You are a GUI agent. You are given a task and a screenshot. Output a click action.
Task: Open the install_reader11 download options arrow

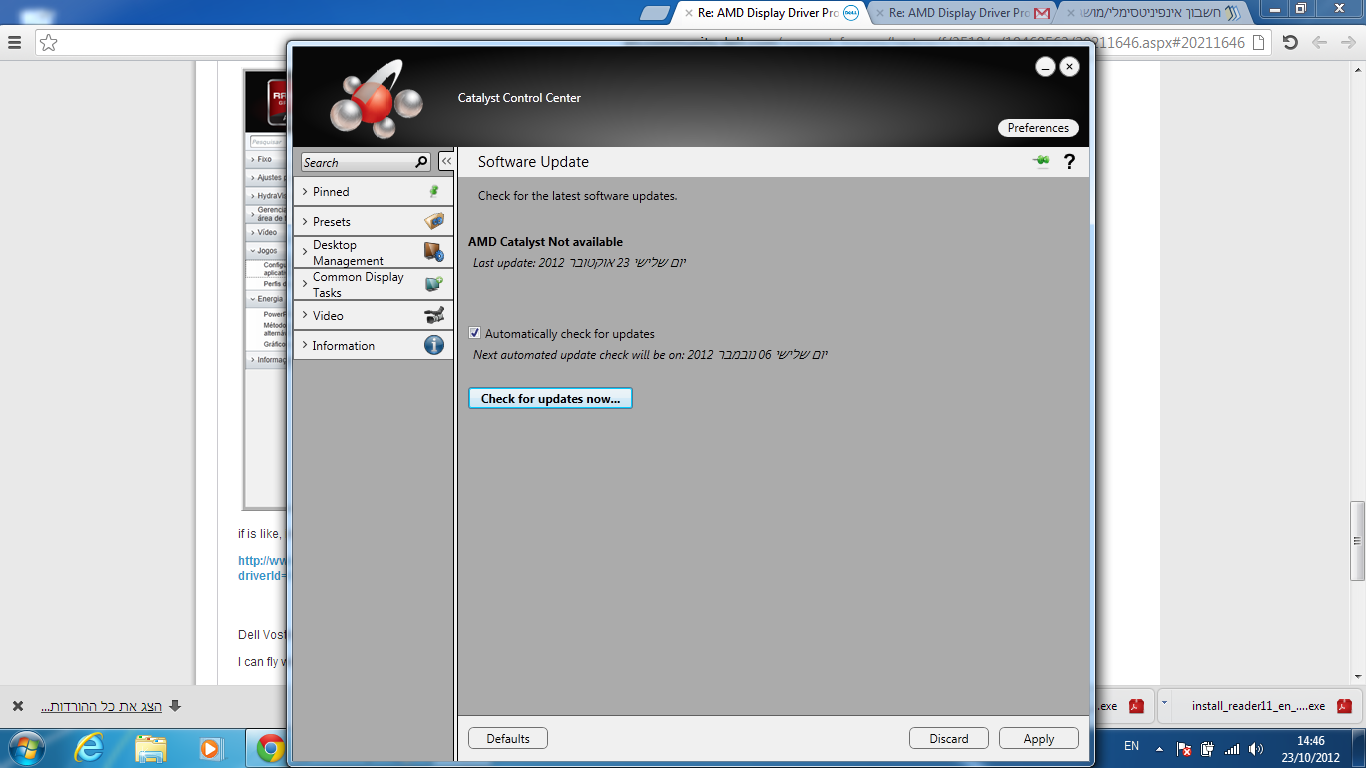[x=1164, y=704]
